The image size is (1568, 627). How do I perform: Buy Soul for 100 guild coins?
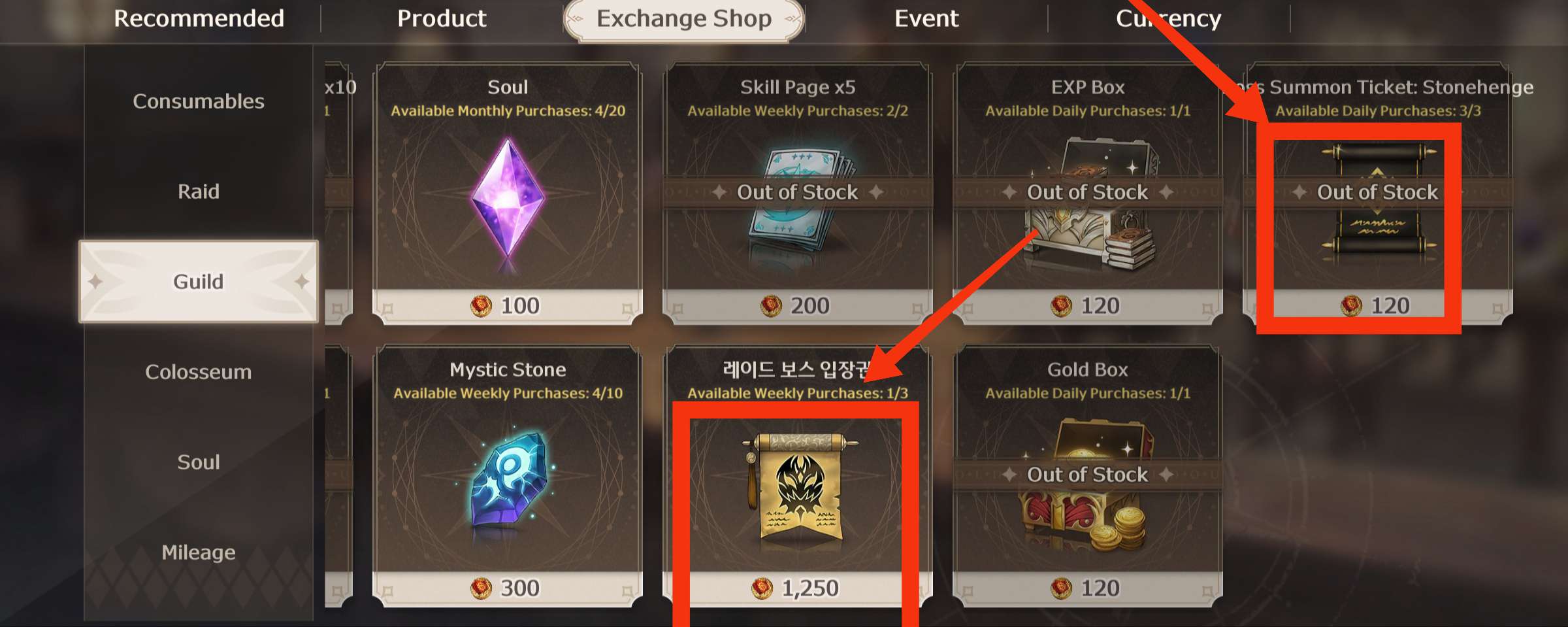pos(508,306)
